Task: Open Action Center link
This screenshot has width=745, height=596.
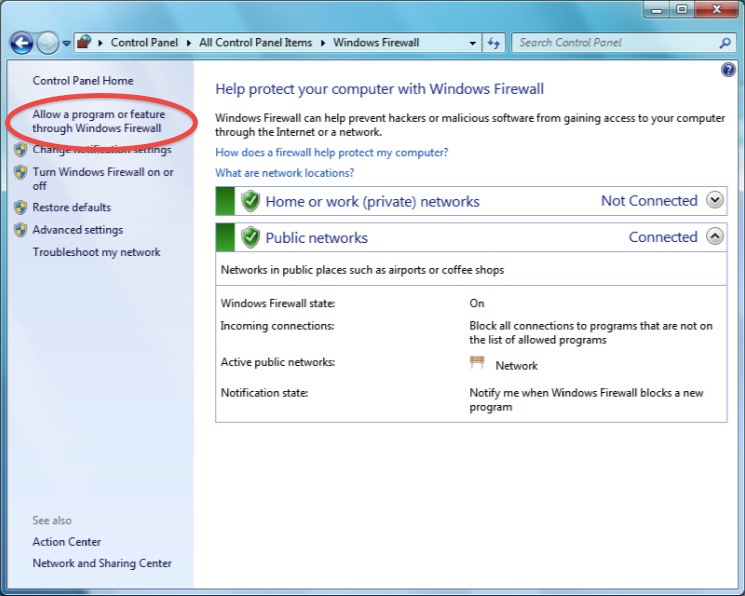Action: tap(67, 542)
